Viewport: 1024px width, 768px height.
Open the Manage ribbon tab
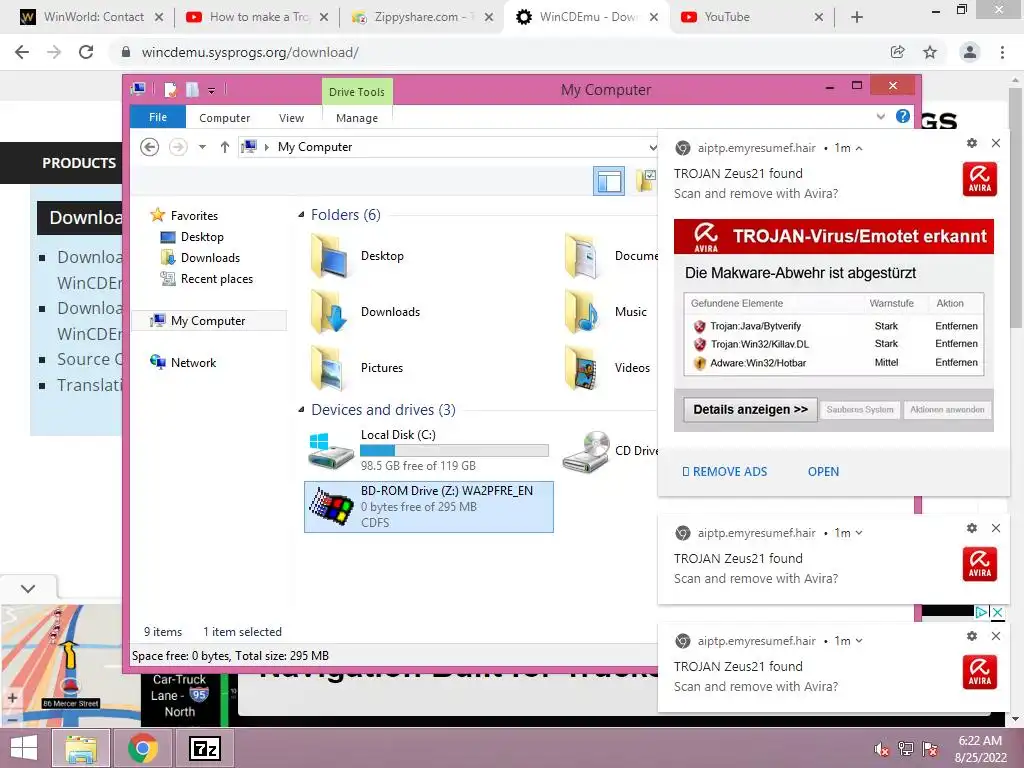pyautogui.click(x=357, y=118)
